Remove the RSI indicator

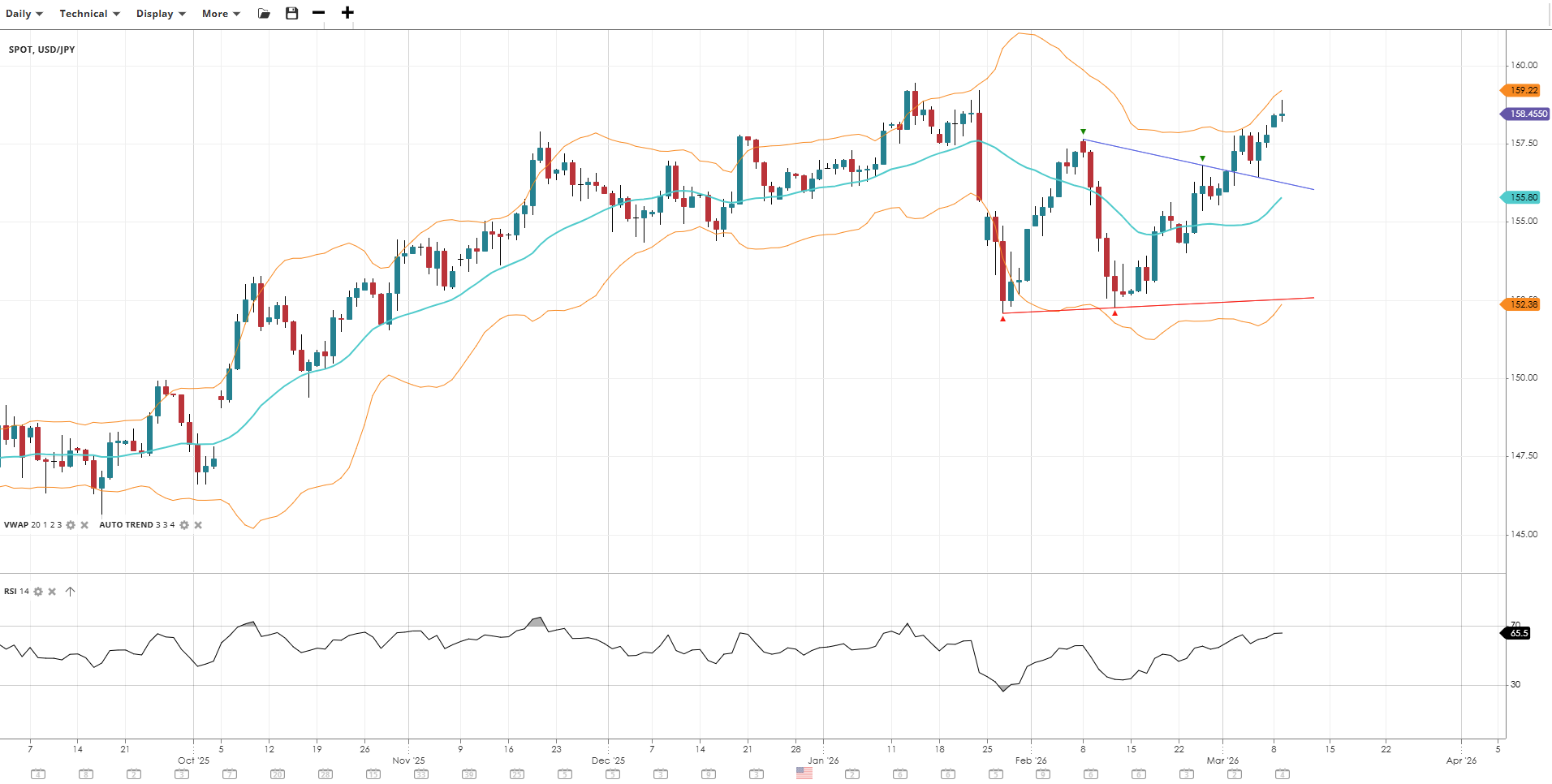(52, 592)
